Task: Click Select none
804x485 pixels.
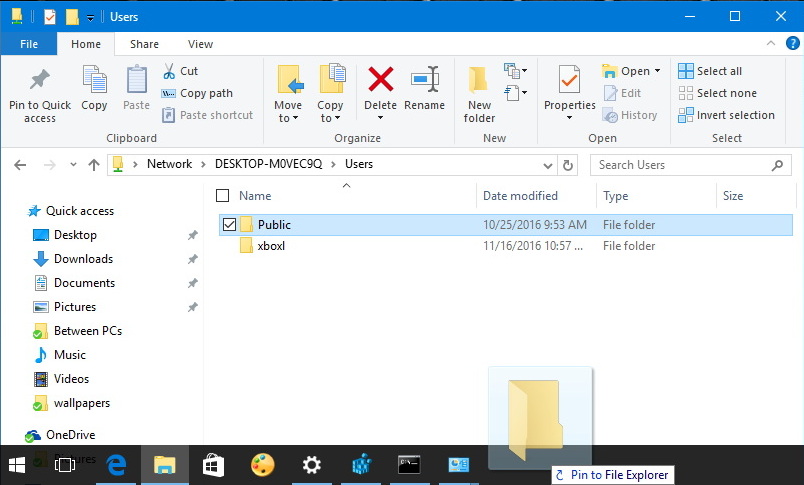Action: (717, 93)
